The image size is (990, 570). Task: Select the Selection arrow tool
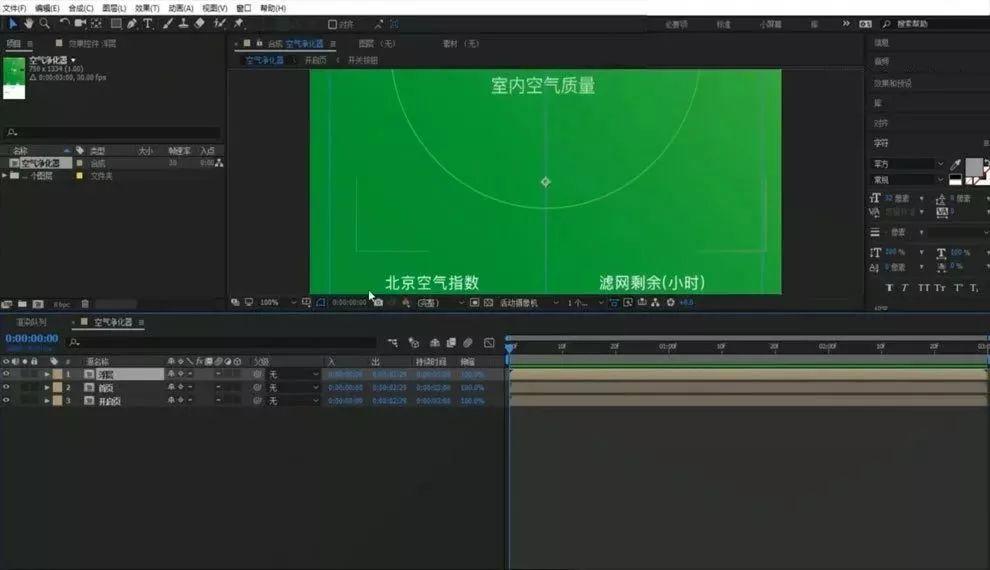point(13,23)
